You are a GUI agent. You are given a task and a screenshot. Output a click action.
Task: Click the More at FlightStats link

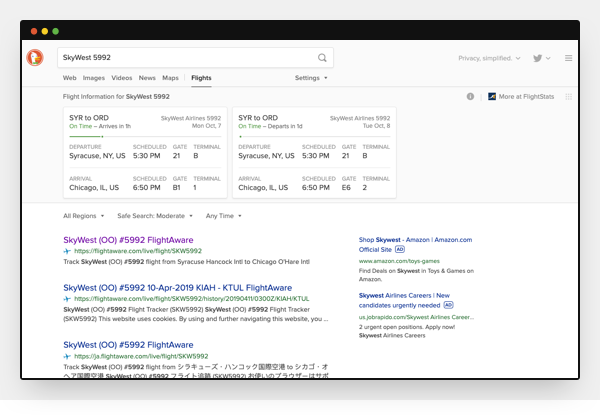[526, 96]
